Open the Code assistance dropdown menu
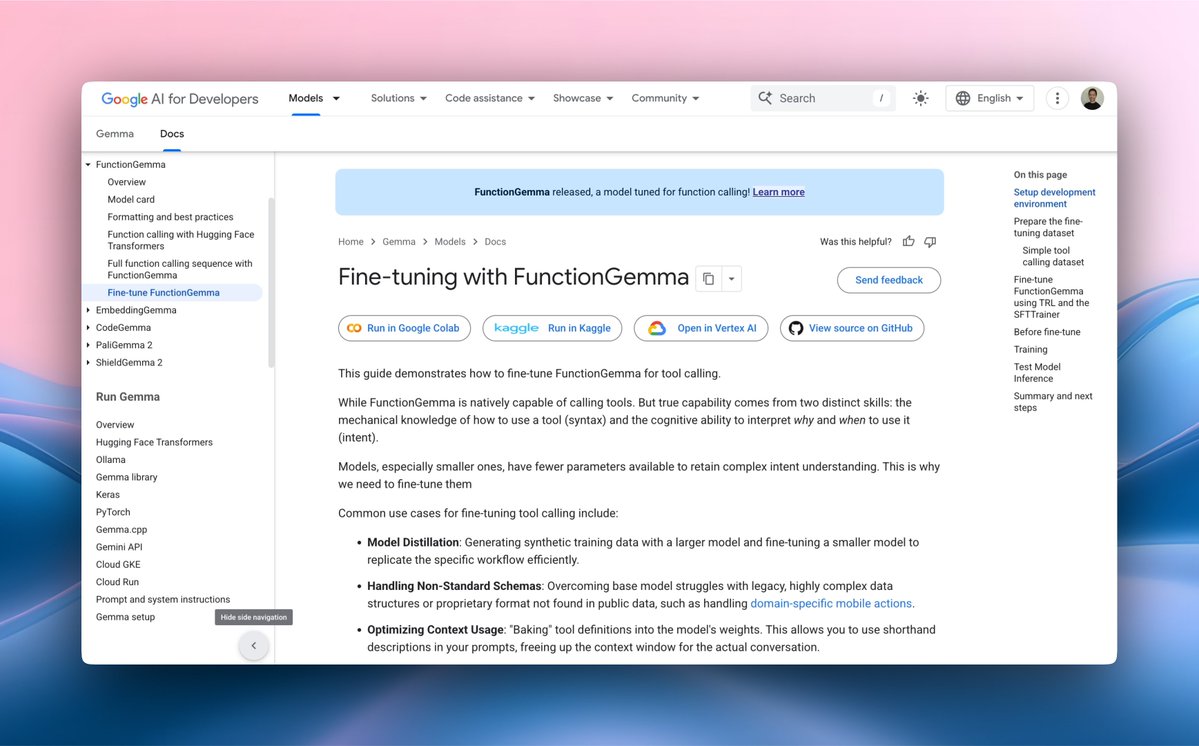1199x746 pixels. pos(489,98)
